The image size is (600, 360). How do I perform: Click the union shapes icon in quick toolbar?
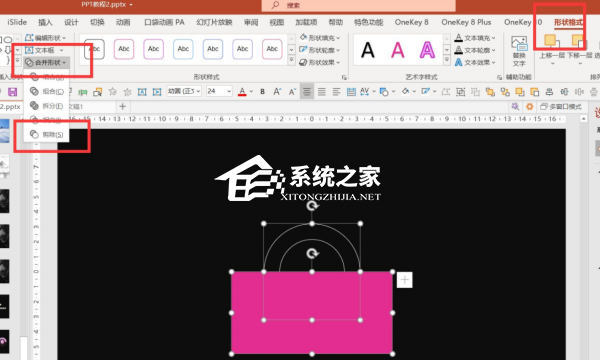490,92
